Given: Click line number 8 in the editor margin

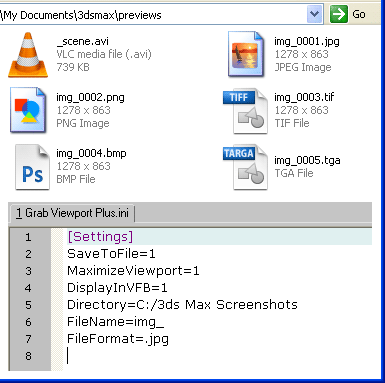Looking at the screenshot, I should point(28,356).
